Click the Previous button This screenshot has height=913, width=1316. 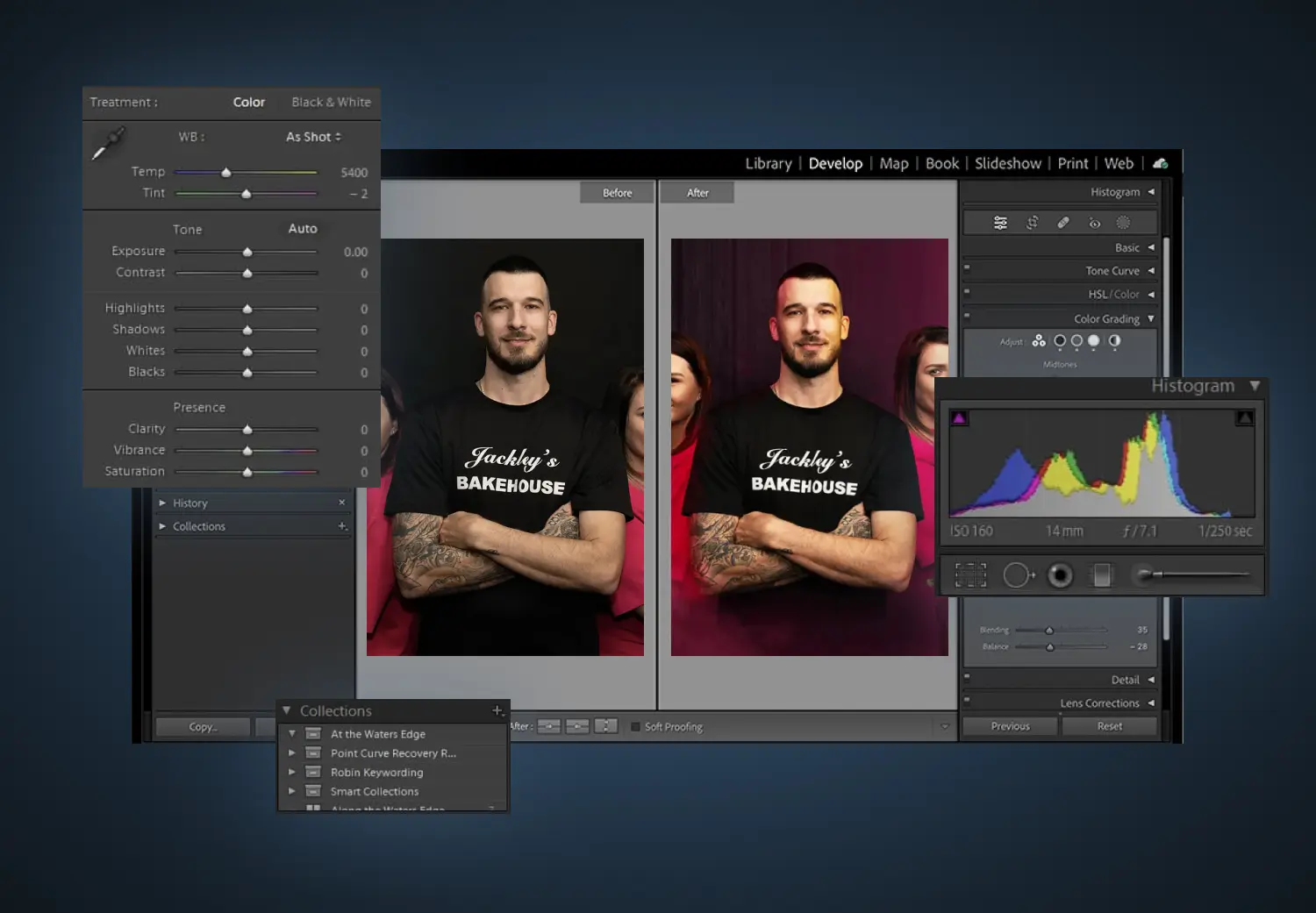pyautogui.click(x=1010, y=726)
